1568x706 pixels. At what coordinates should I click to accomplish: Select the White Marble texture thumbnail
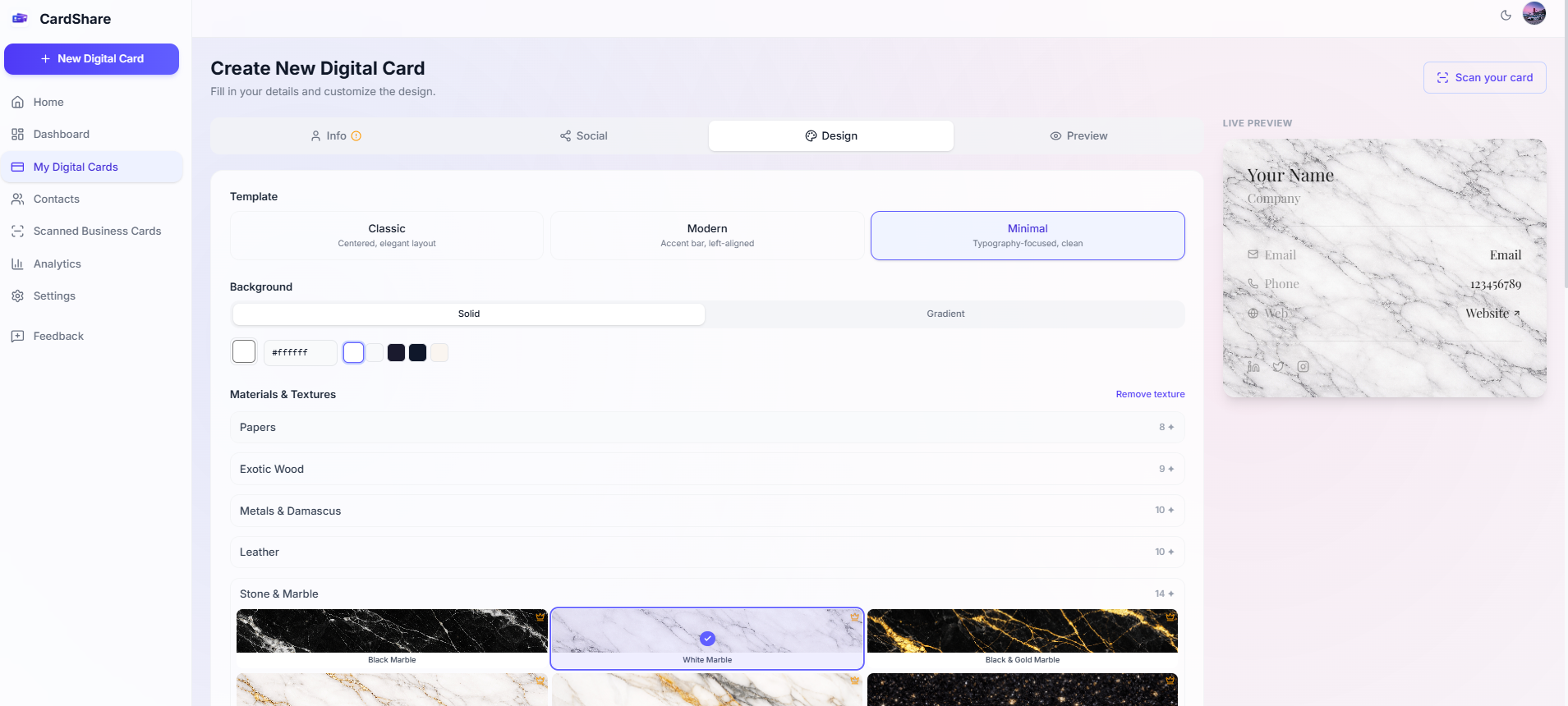[707, 638]
